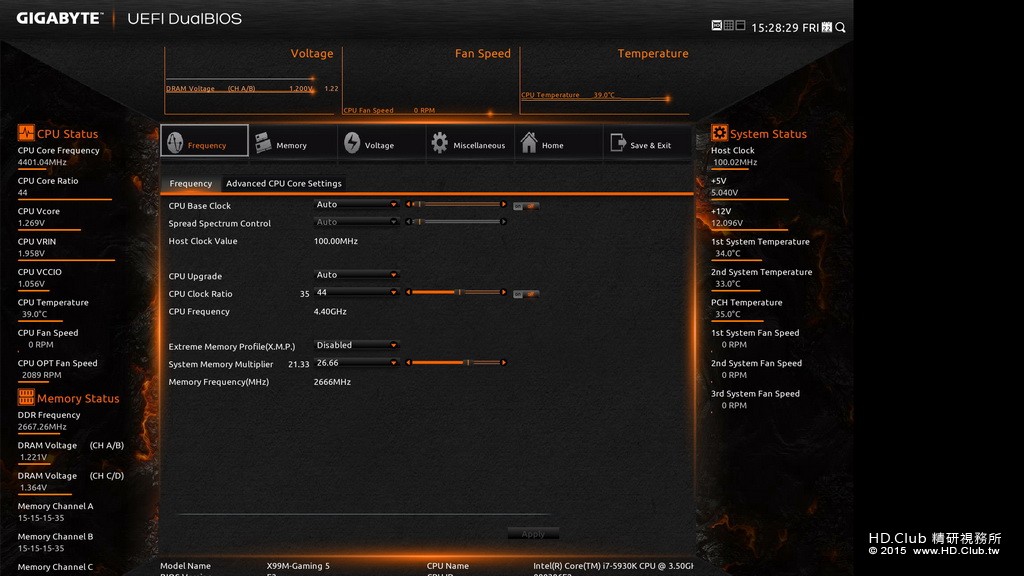Click the DDR Frequency 2667.26MHz reading
The image size is (1024, 576).
tap(42, 426)
